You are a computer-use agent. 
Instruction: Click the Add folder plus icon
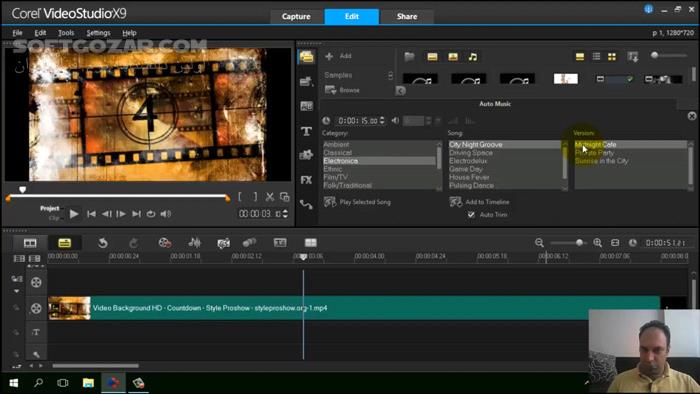point(329,56)
